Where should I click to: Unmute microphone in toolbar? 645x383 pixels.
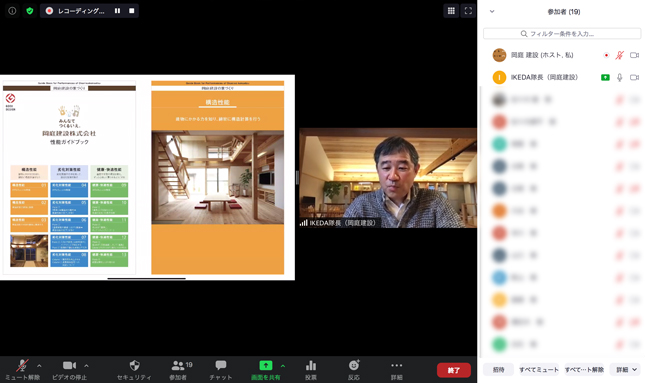pos(22,370)
